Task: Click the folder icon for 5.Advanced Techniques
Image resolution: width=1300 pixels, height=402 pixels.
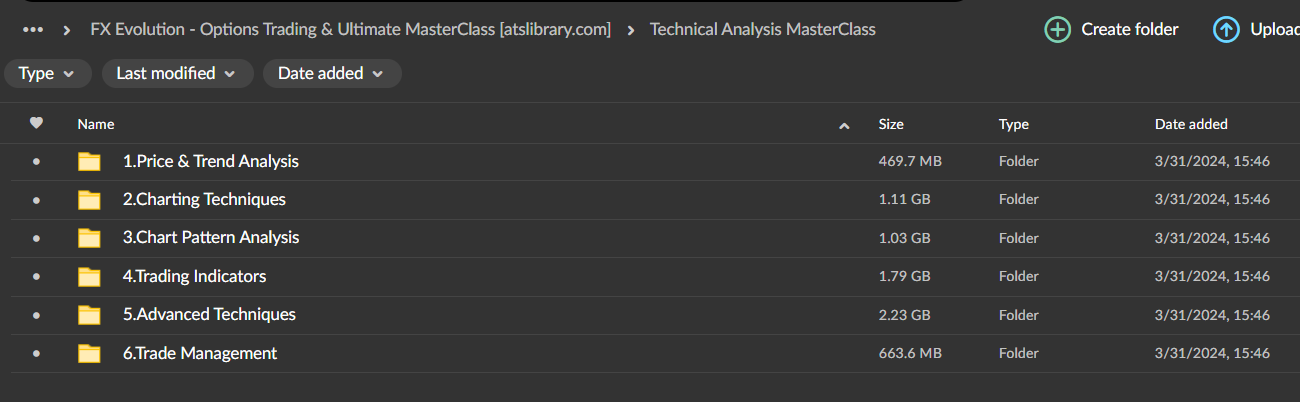Action: (x=90, y=315)
